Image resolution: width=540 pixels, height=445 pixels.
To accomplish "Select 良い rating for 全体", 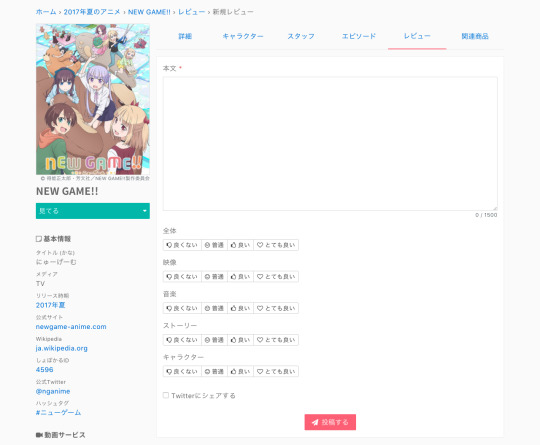I will [240, 245].
